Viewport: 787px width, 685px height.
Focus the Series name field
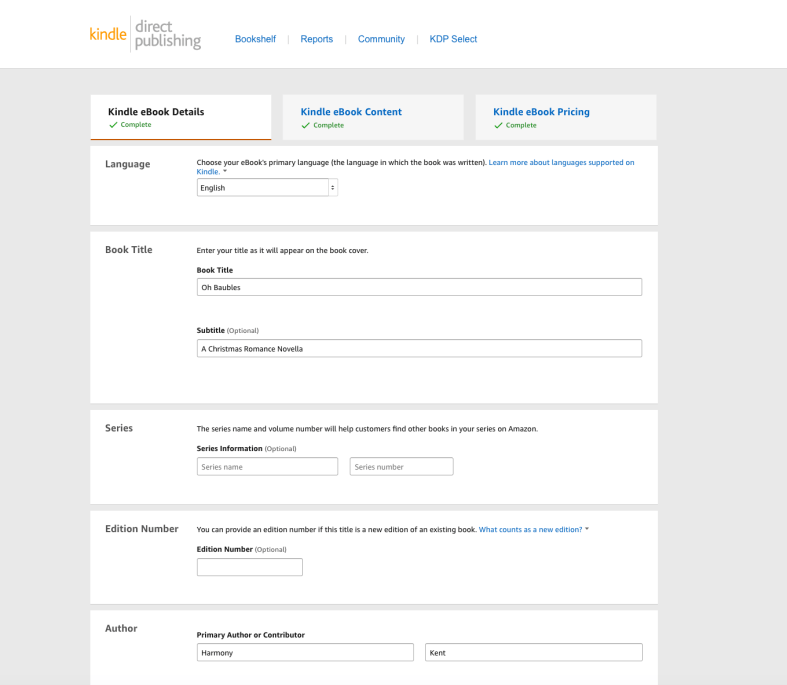point(267,467)
